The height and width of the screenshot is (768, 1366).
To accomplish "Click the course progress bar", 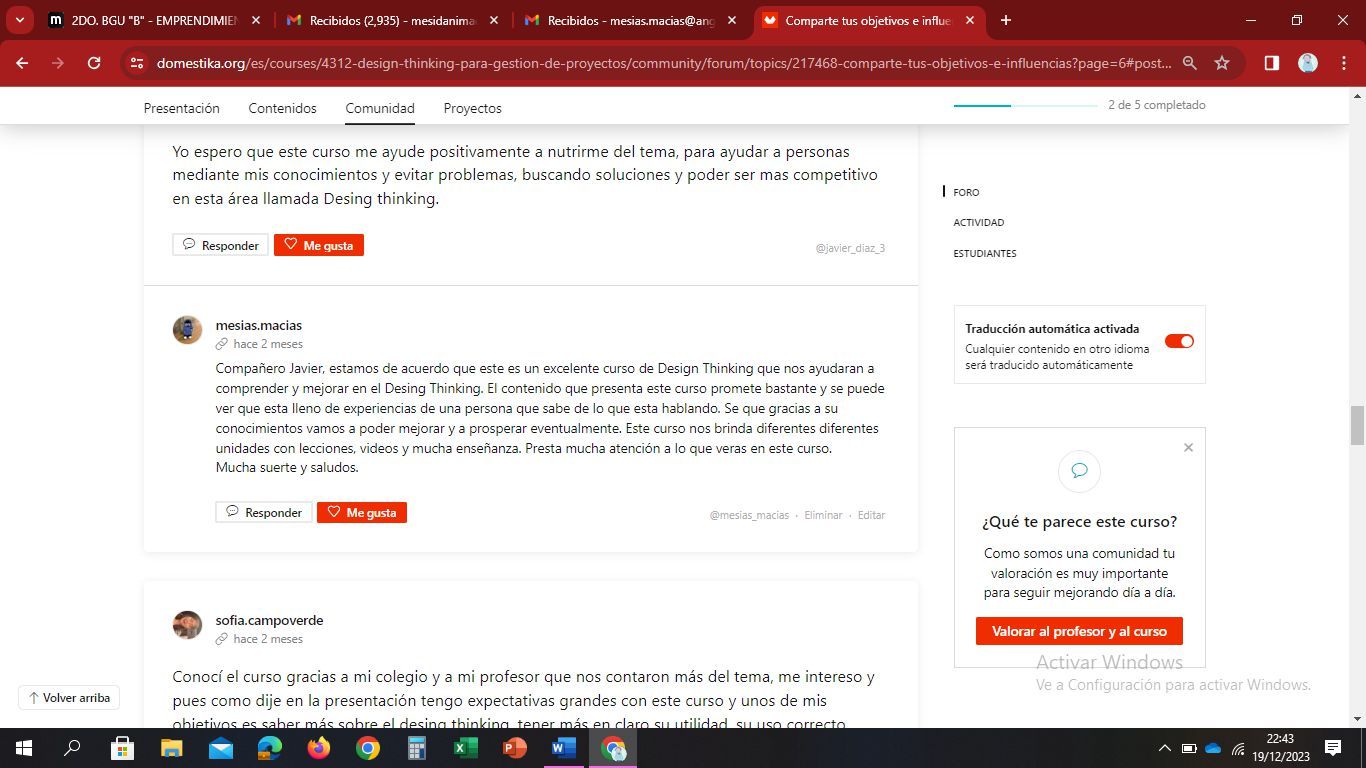I will (1025, 105).
